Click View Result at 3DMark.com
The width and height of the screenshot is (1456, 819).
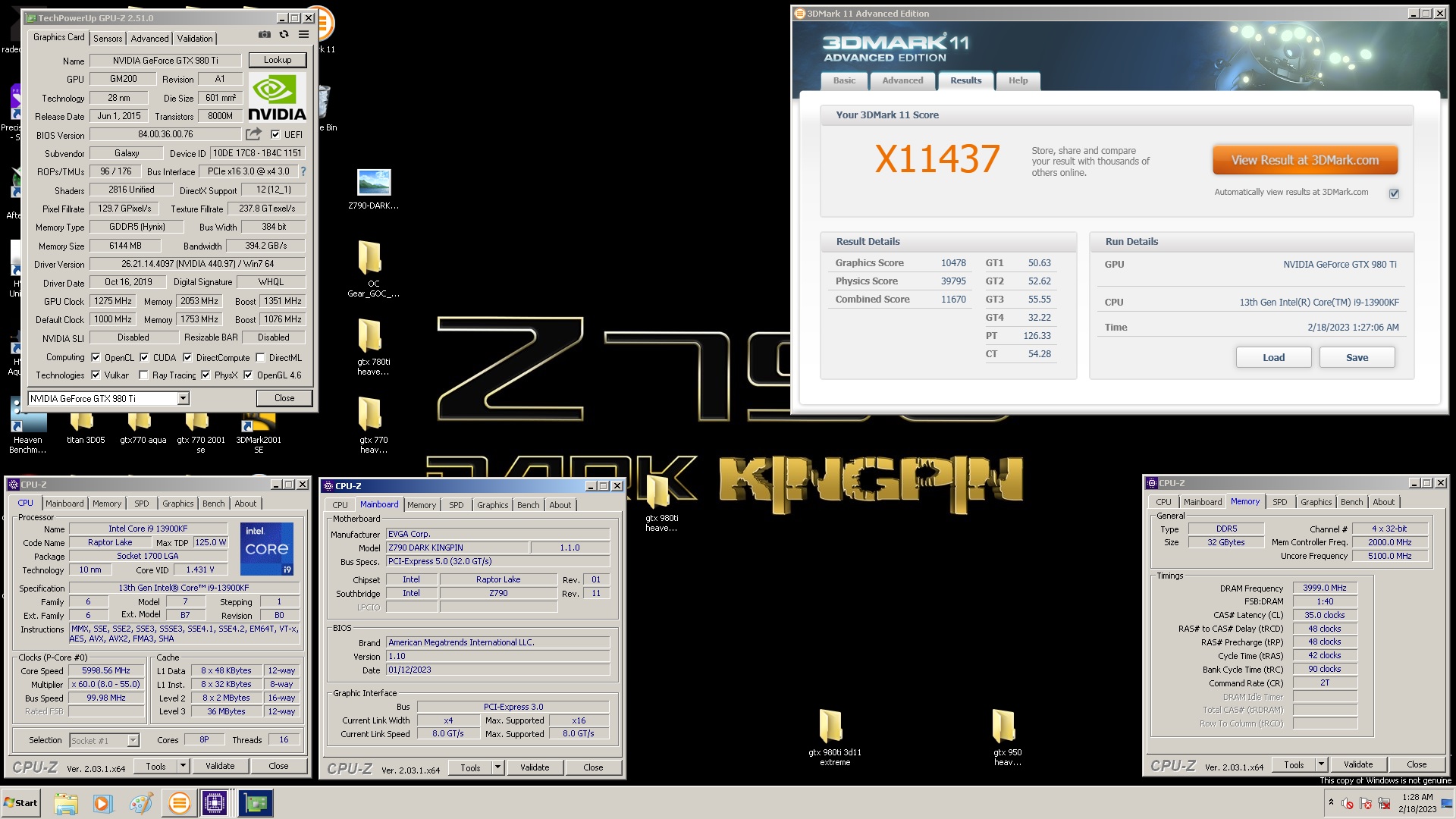(x=1304, y=160)
